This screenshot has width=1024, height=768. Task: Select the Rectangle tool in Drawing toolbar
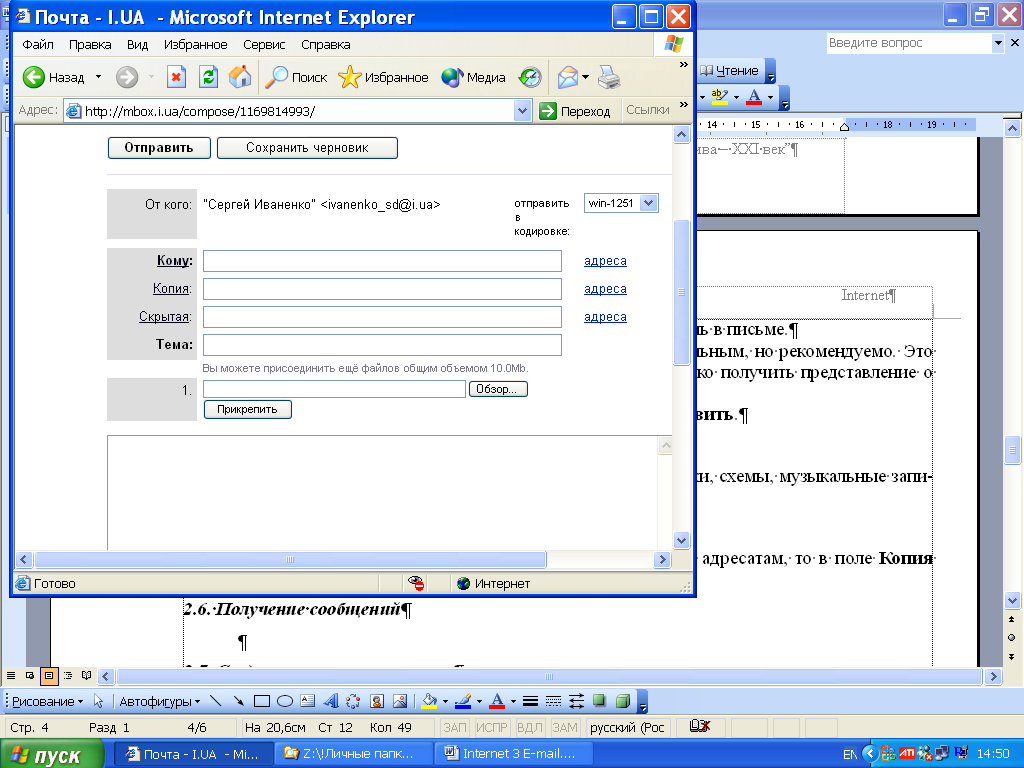[x=262, y=701]
